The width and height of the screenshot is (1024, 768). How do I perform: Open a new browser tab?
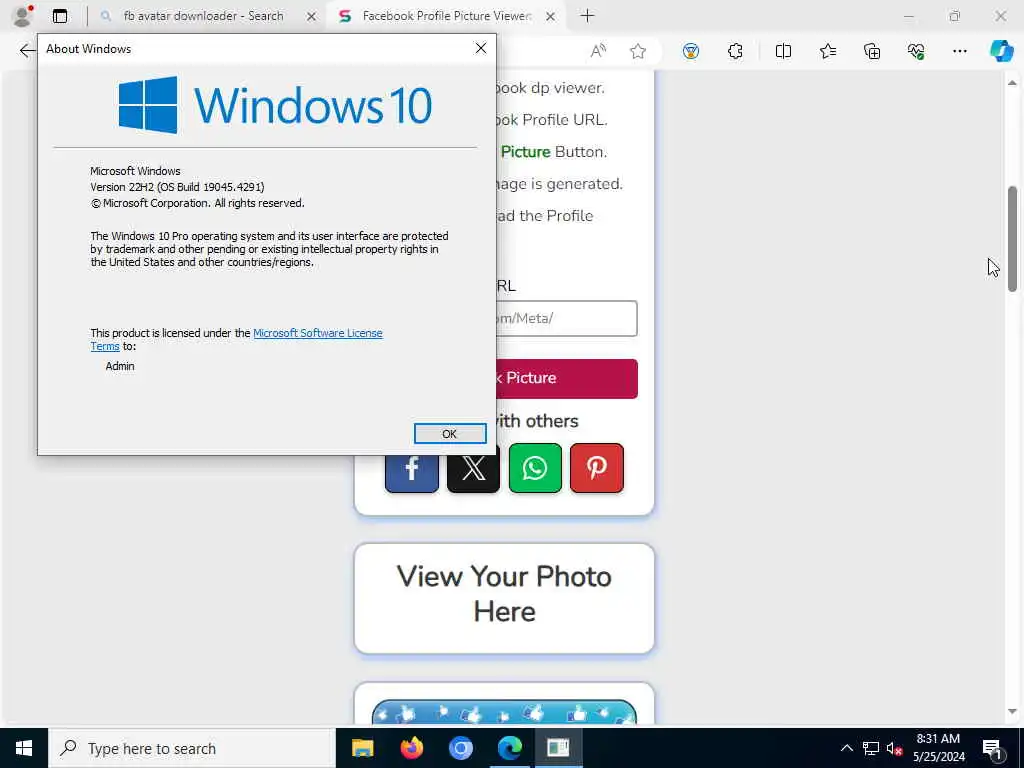pos(587,16)
